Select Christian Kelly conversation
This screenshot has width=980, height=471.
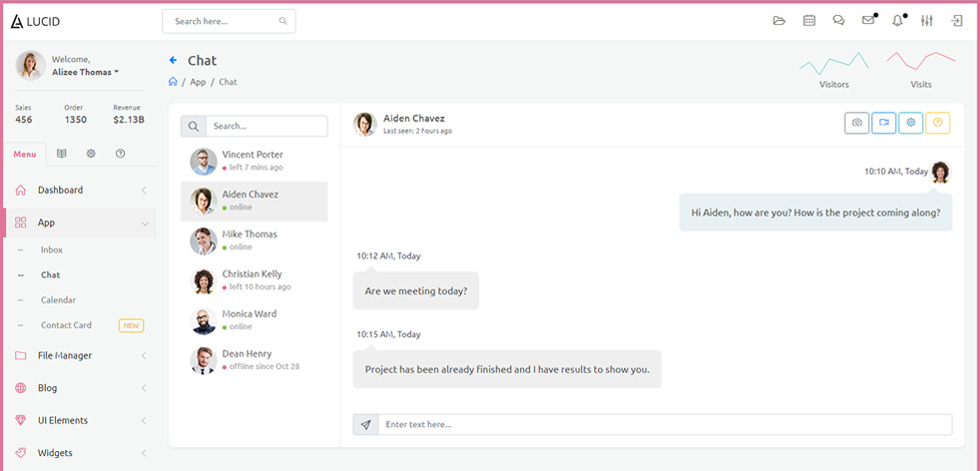254,280
